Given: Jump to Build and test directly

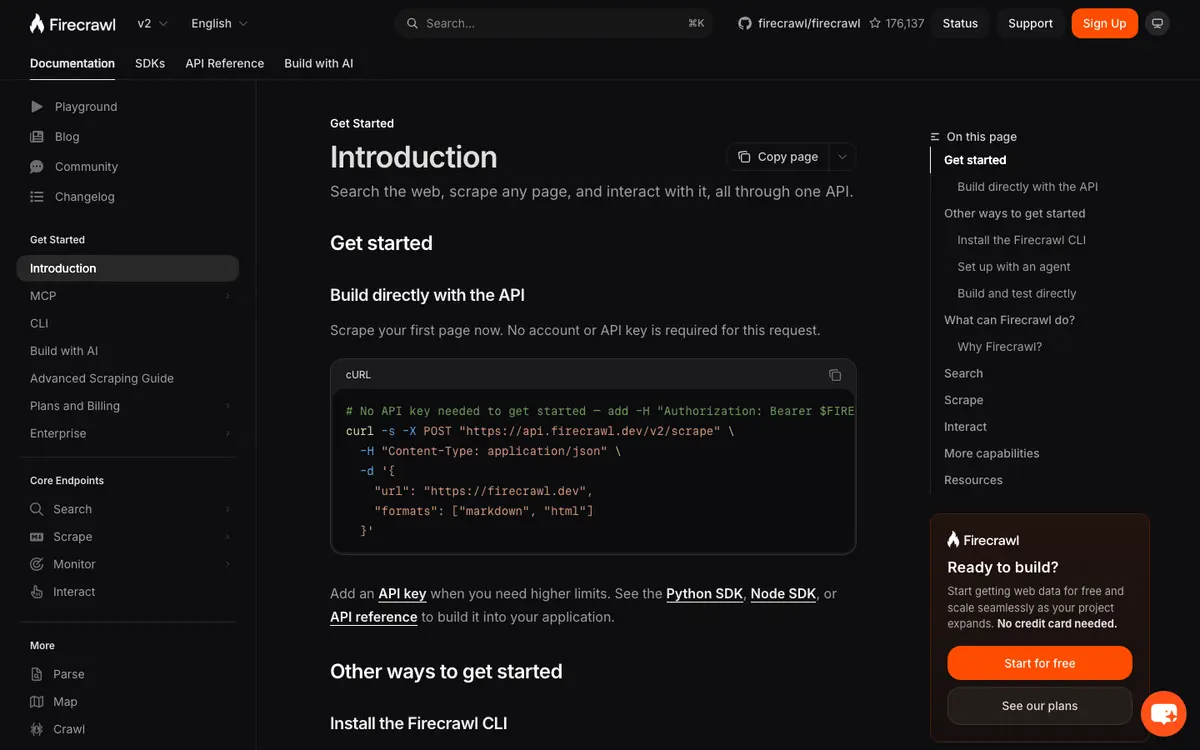Looking at the screenshot, I should click(1016, 293).
